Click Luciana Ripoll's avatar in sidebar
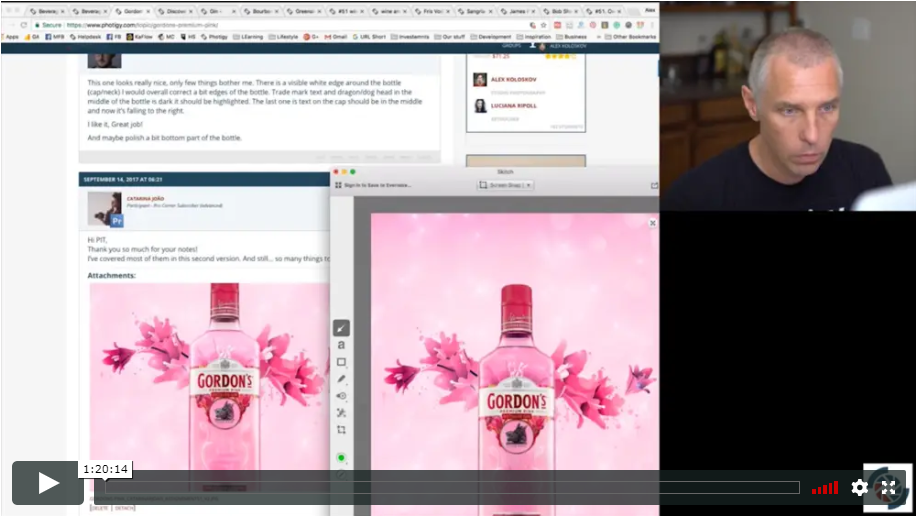Screen dimensions: 916x516 pos(480,106)
